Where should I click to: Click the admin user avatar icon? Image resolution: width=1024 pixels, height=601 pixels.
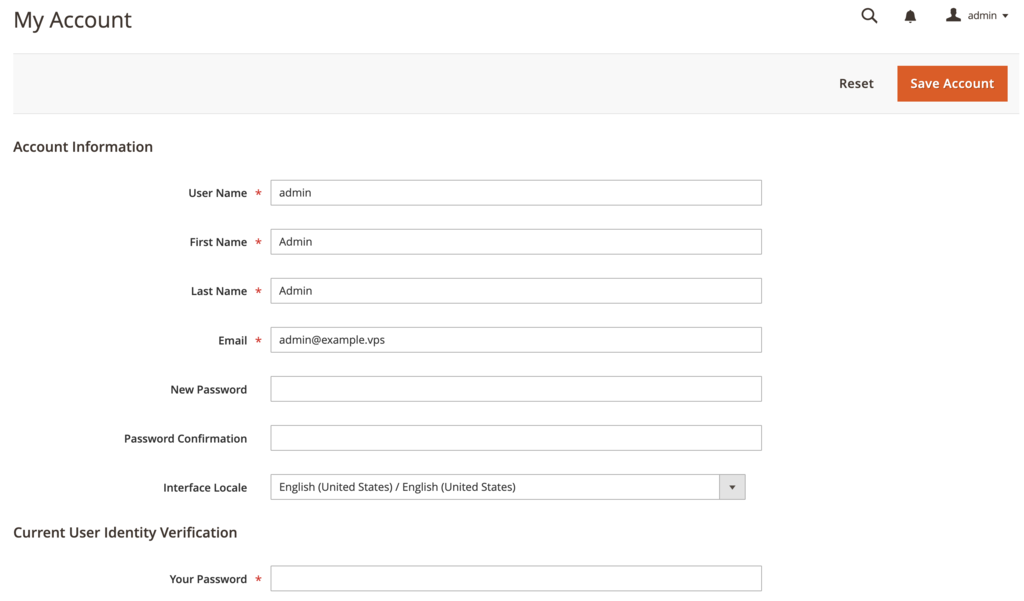coord(953,14)
